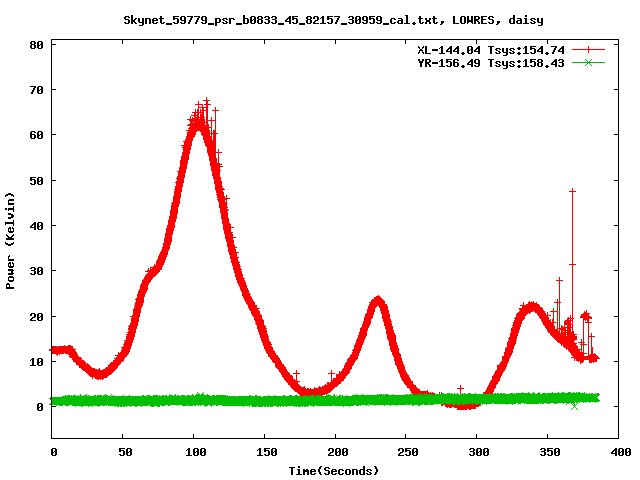This screenshot has height=480, width=640.
Task: Click the x-axis tick label 150
Action: pyautogui.click(x=267, y=452)
